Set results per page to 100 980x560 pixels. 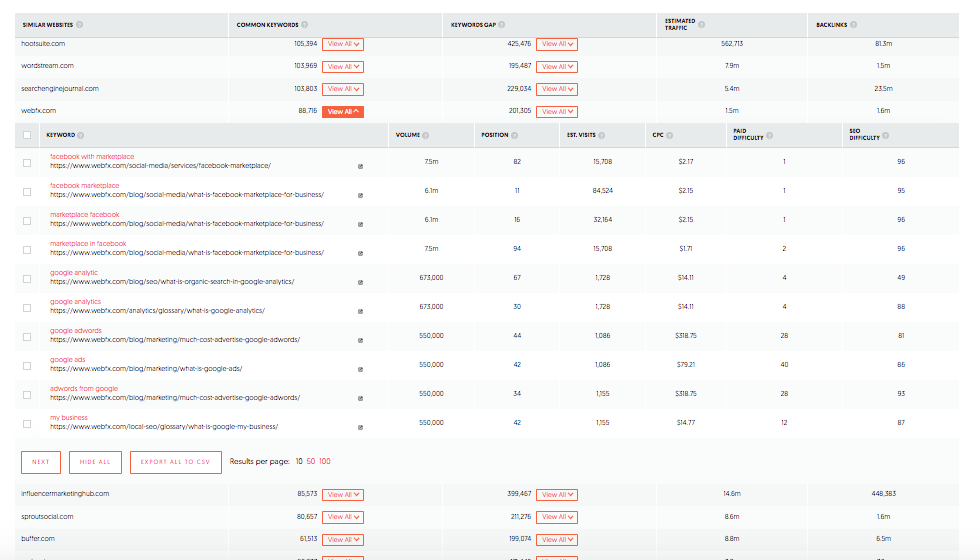pyautogui.click(x=325, y=461)
